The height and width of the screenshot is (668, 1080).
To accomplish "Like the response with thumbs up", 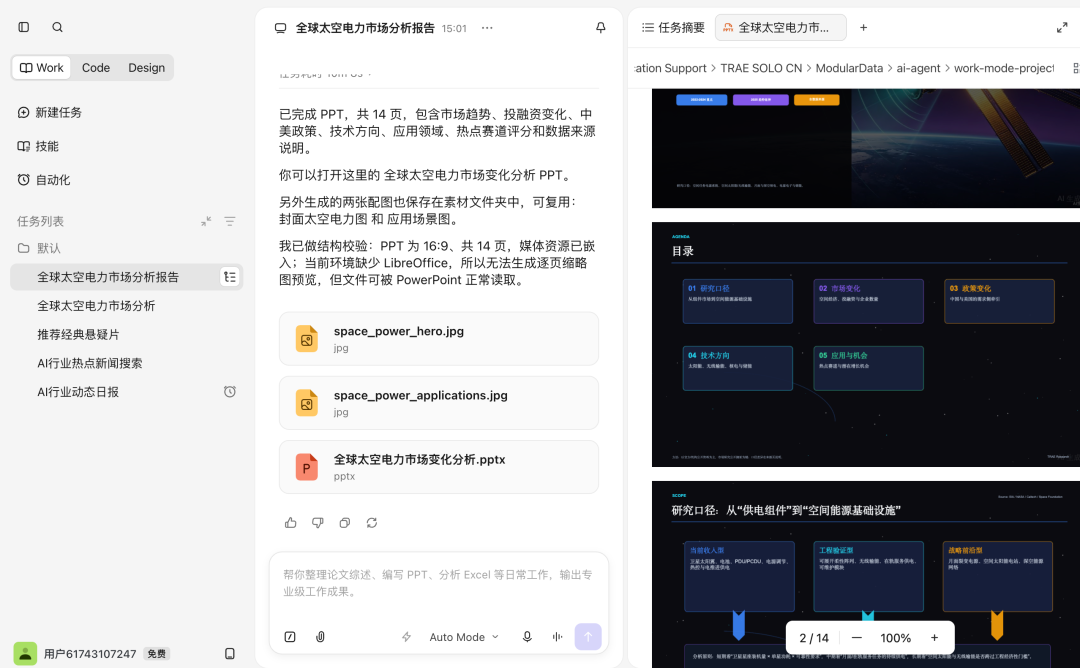I will (291, 523).
